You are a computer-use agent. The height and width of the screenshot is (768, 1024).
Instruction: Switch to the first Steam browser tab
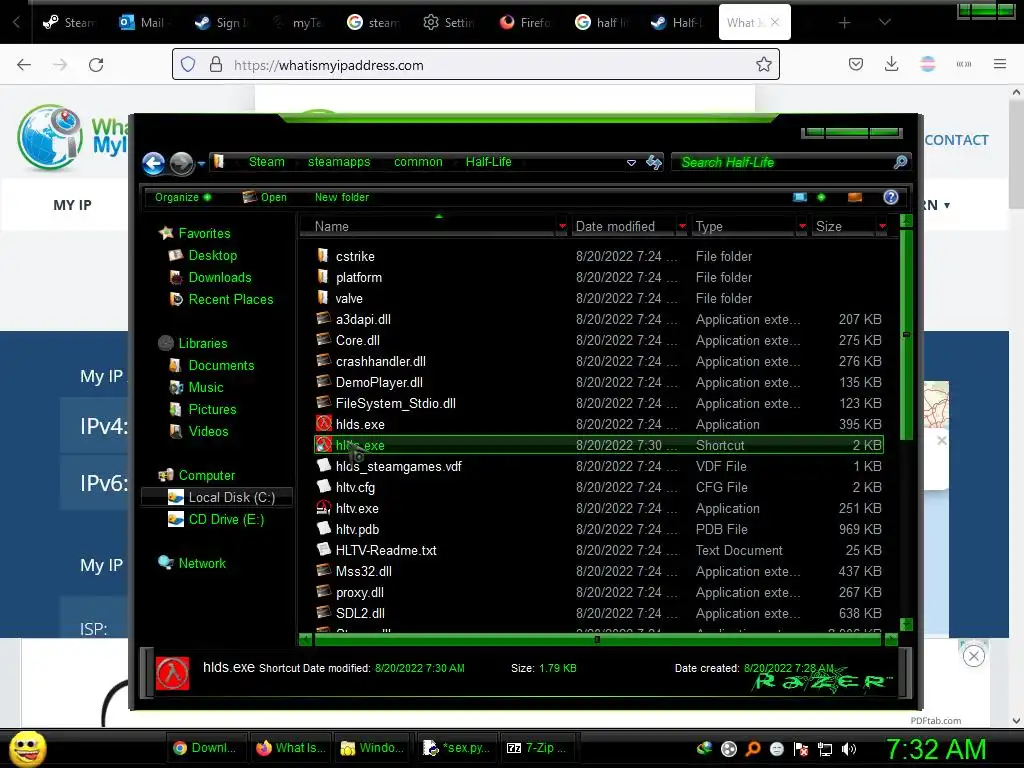[69, 22]
